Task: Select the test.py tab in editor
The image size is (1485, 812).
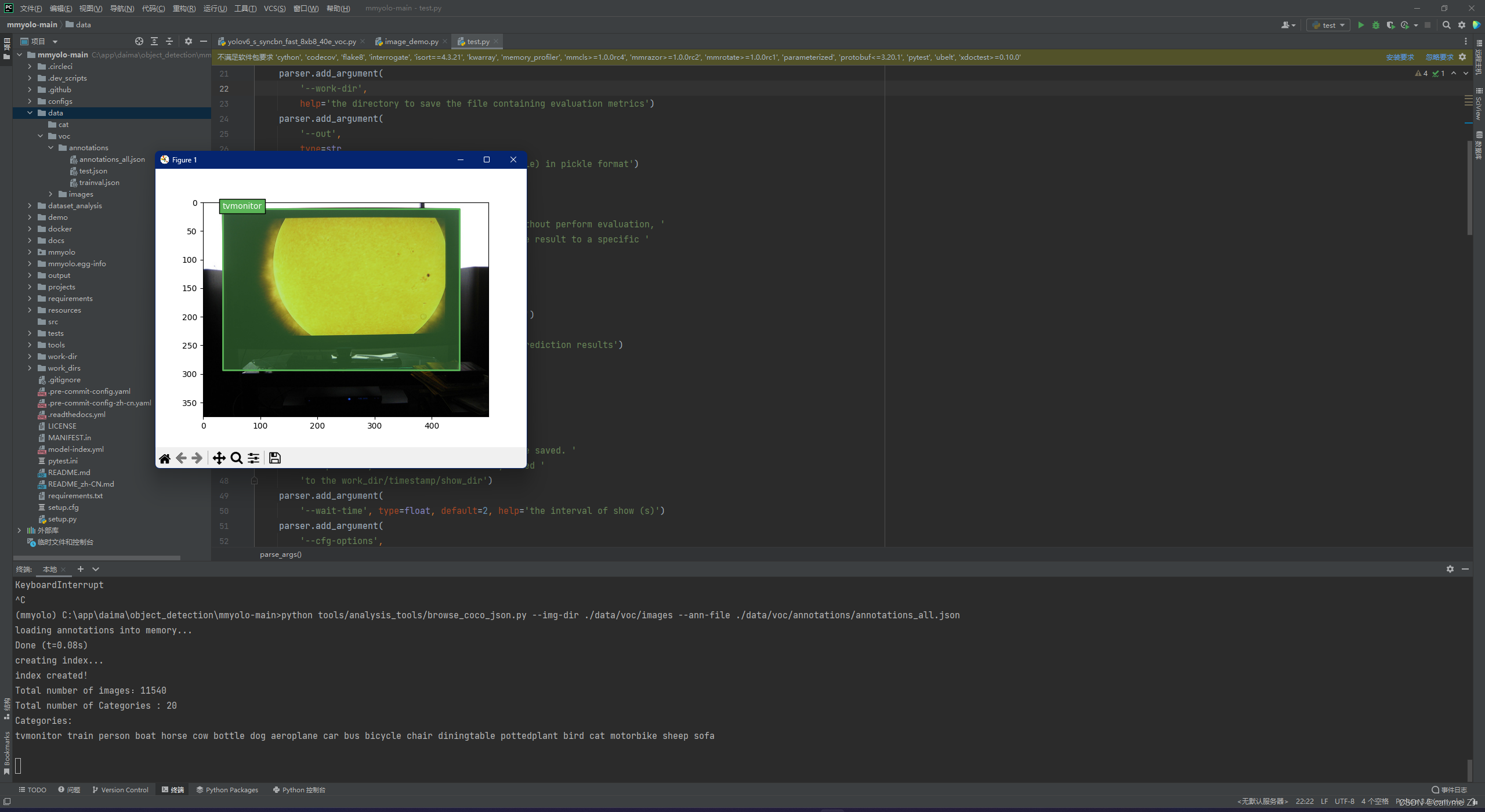Action: tap(478, 41)
